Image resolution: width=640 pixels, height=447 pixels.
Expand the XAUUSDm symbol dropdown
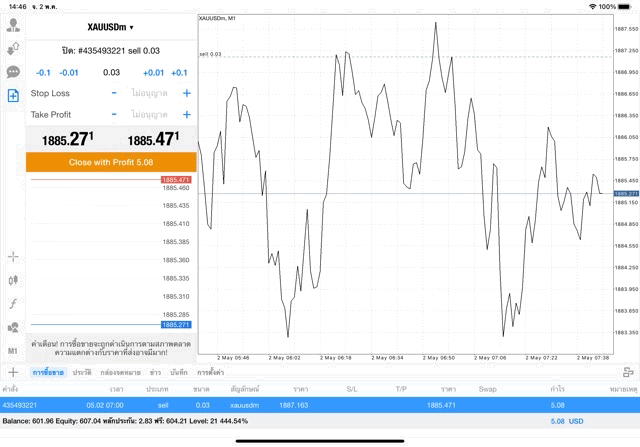pyautogui.click(x=110, y=27)
